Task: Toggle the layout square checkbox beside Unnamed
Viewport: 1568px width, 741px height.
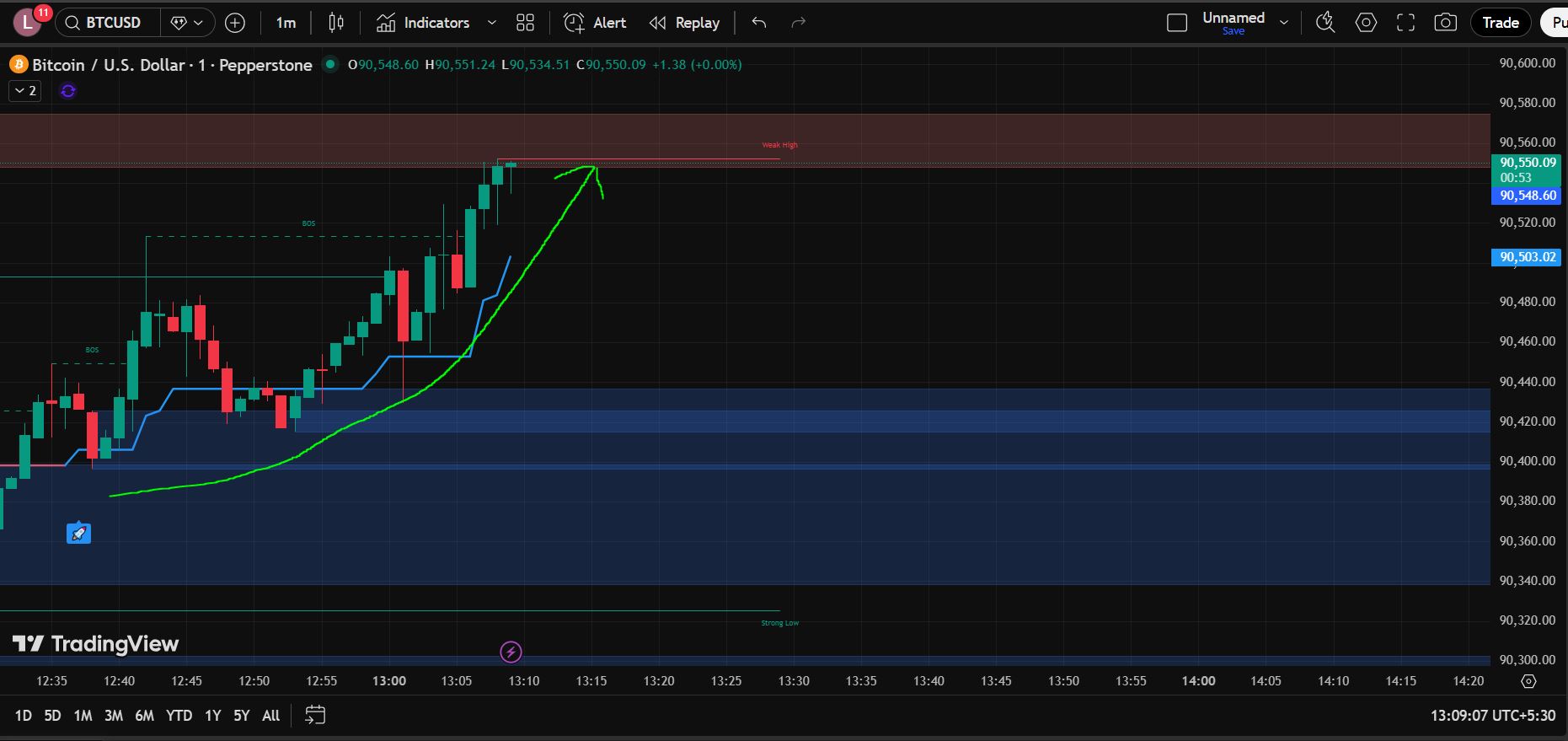Action: [1177, 23]
